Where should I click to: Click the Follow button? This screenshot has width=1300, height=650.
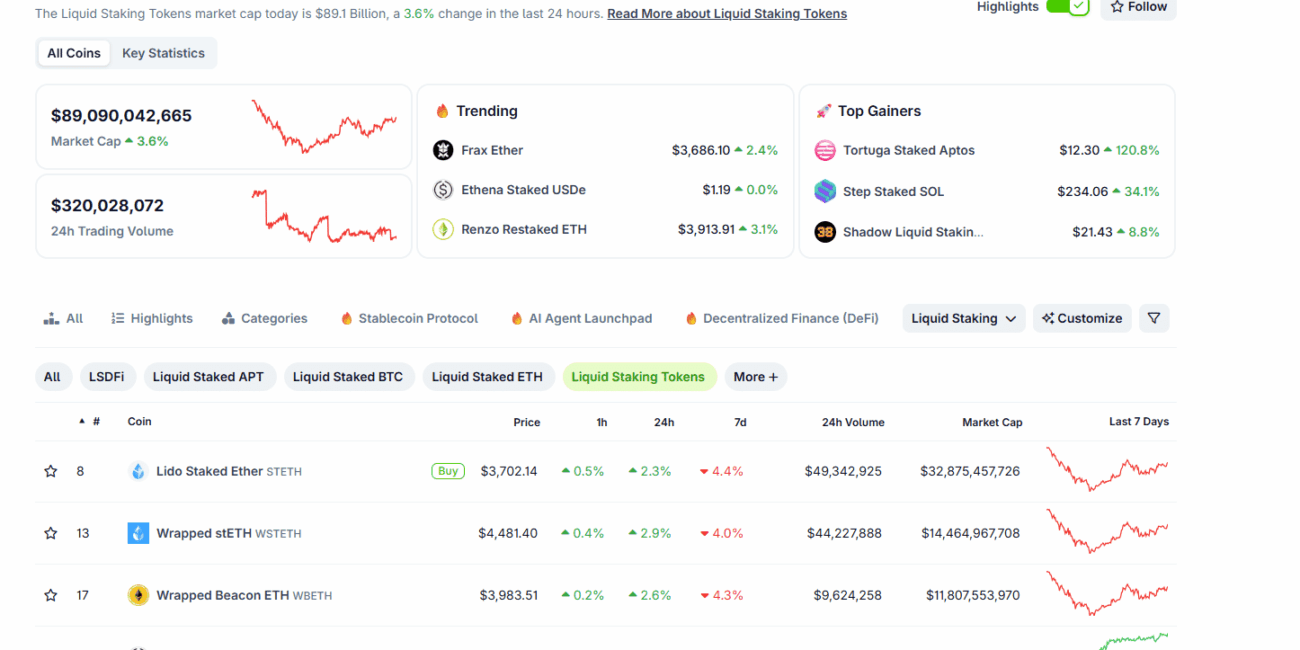click(1138, 7)
